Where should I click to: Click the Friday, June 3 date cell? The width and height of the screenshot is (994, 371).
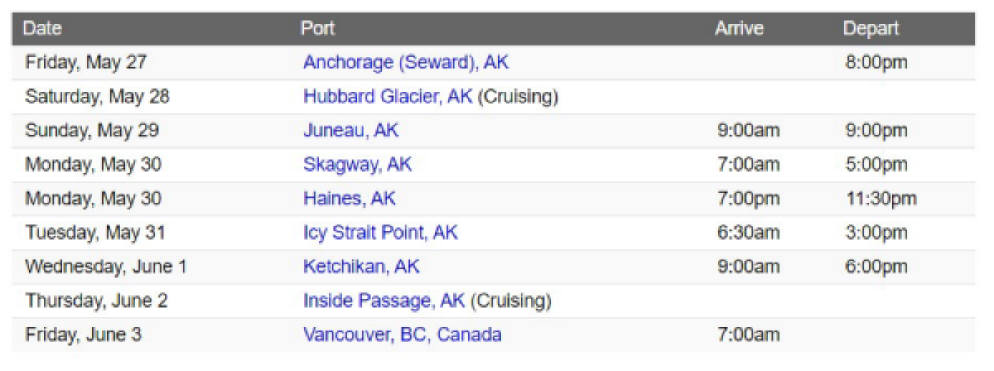coord(83,335)
